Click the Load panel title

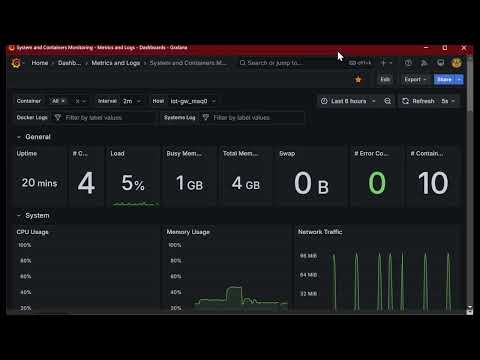[117, 153]
